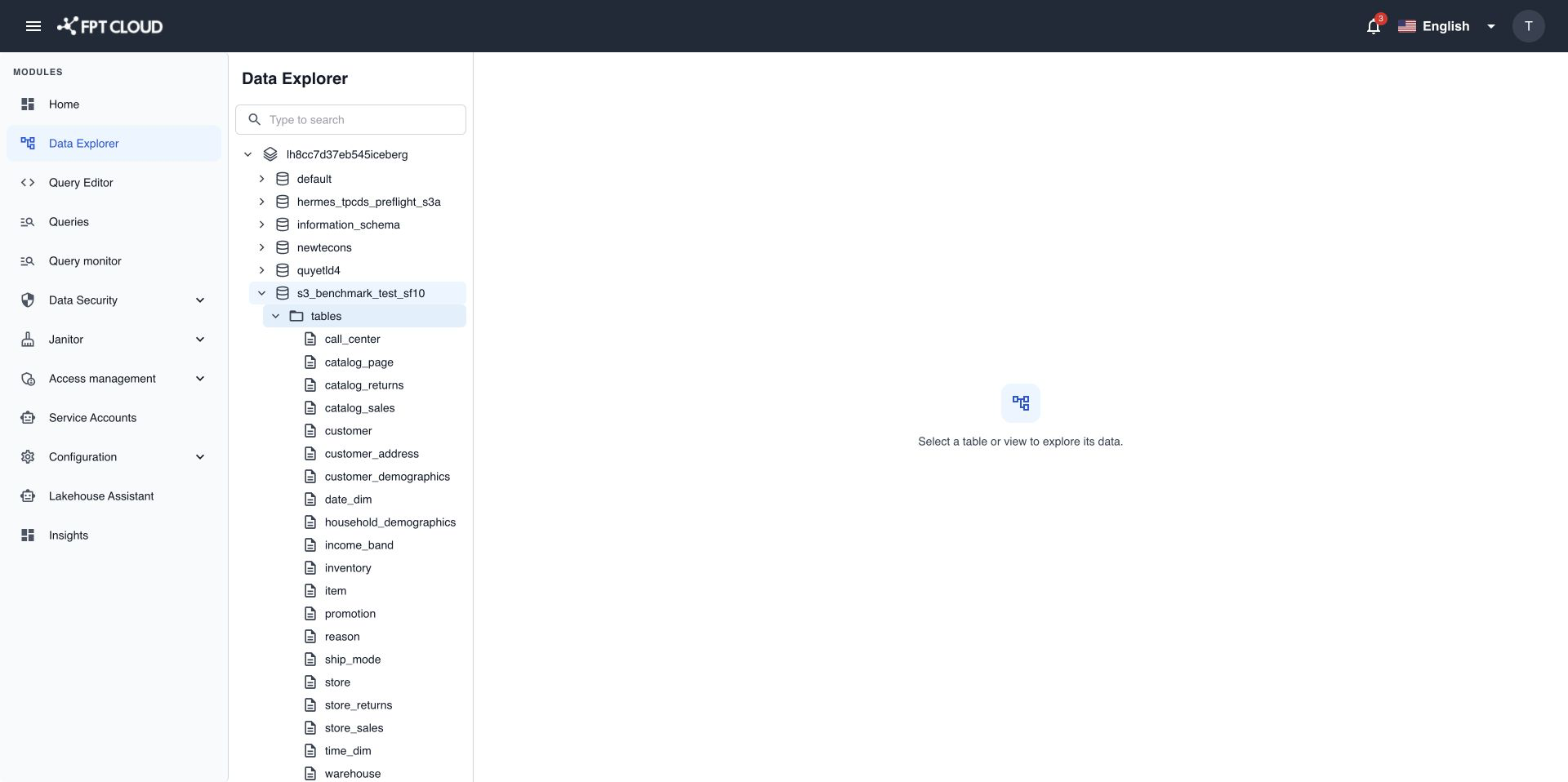Screen dimensions: 1568x782
Task: Go to the Data Explorer module
Action: [114, 144]
